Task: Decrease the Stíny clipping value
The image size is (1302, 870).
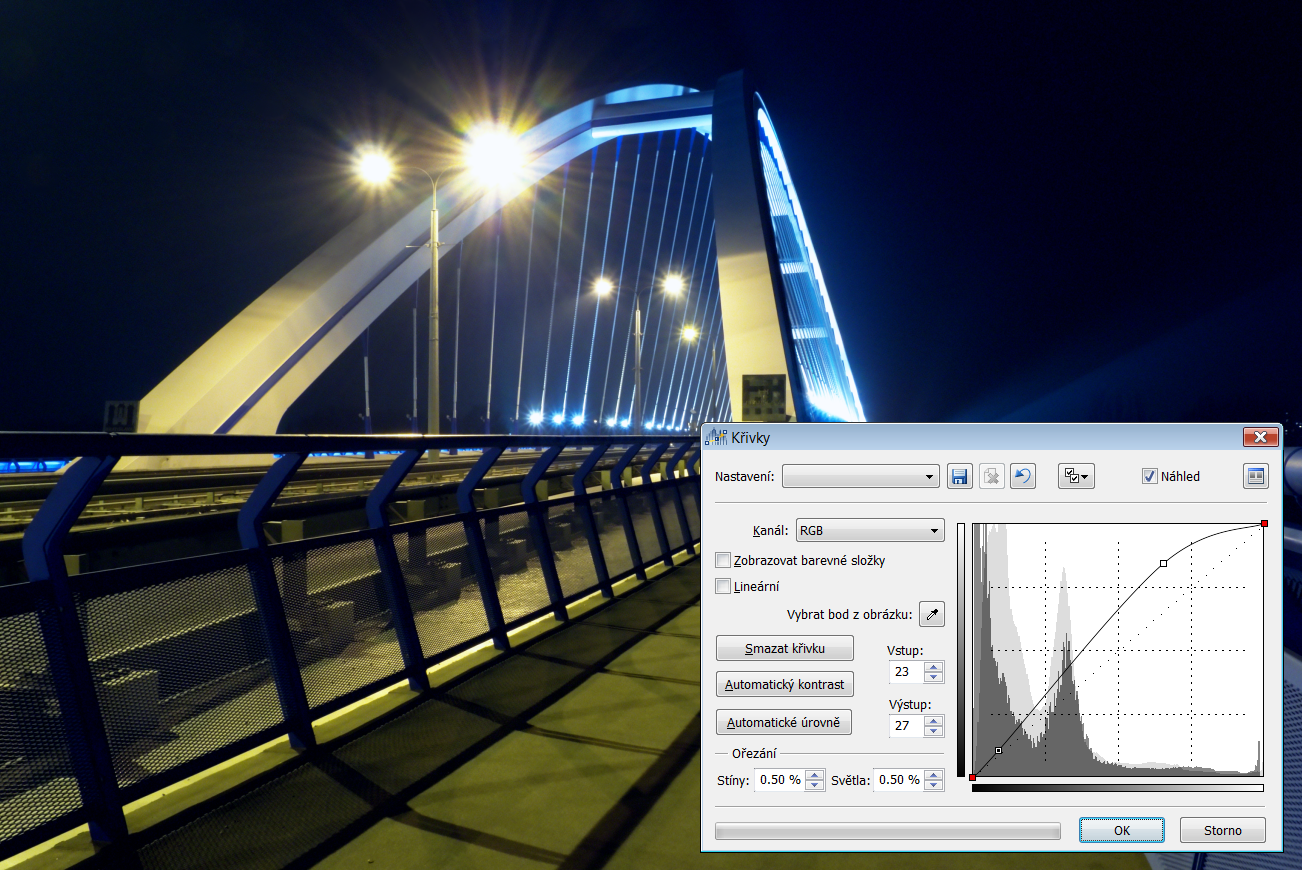Action: pos(816,786)
